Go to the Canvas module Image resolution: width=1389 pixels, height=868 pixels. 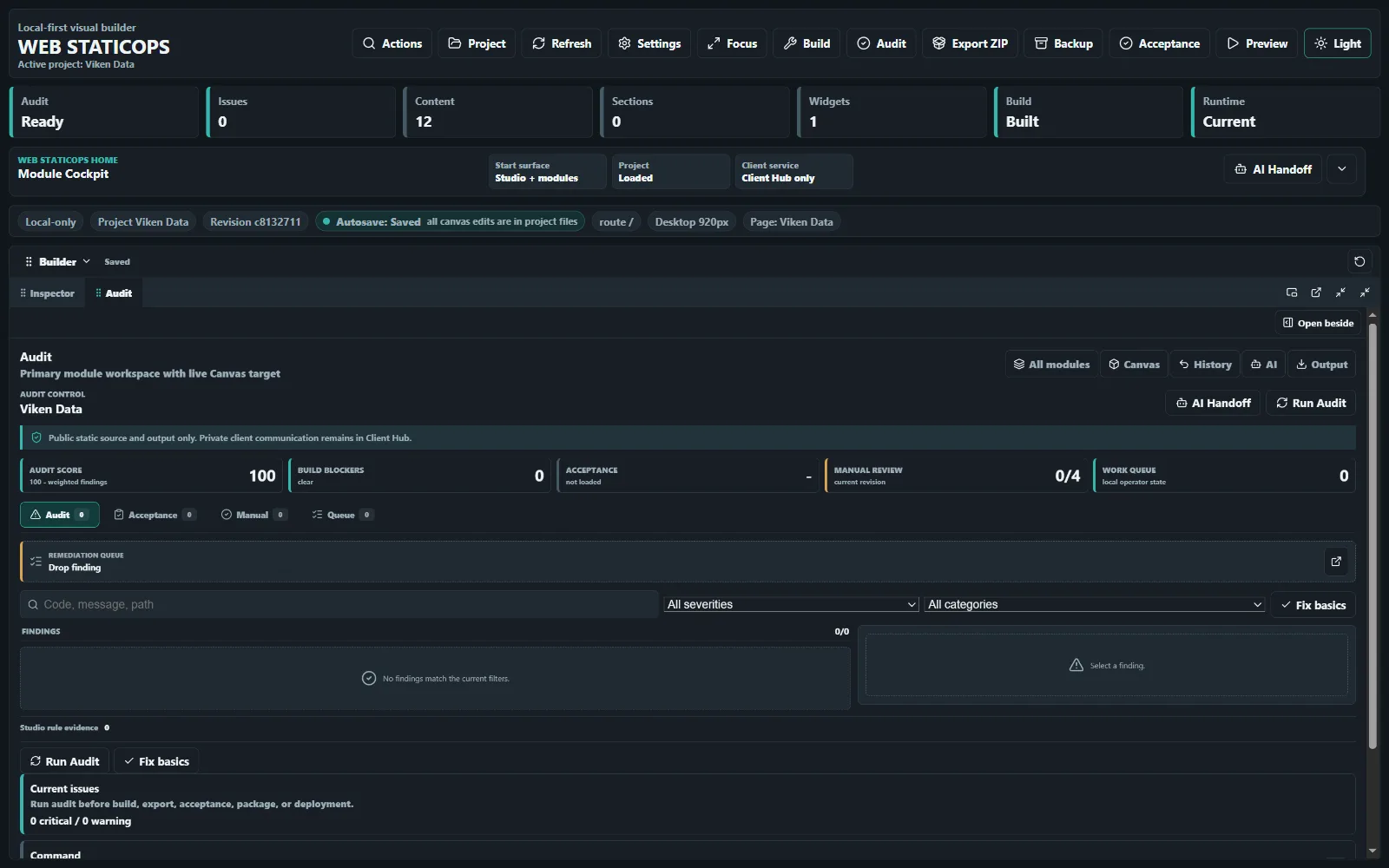[1134, 365]
